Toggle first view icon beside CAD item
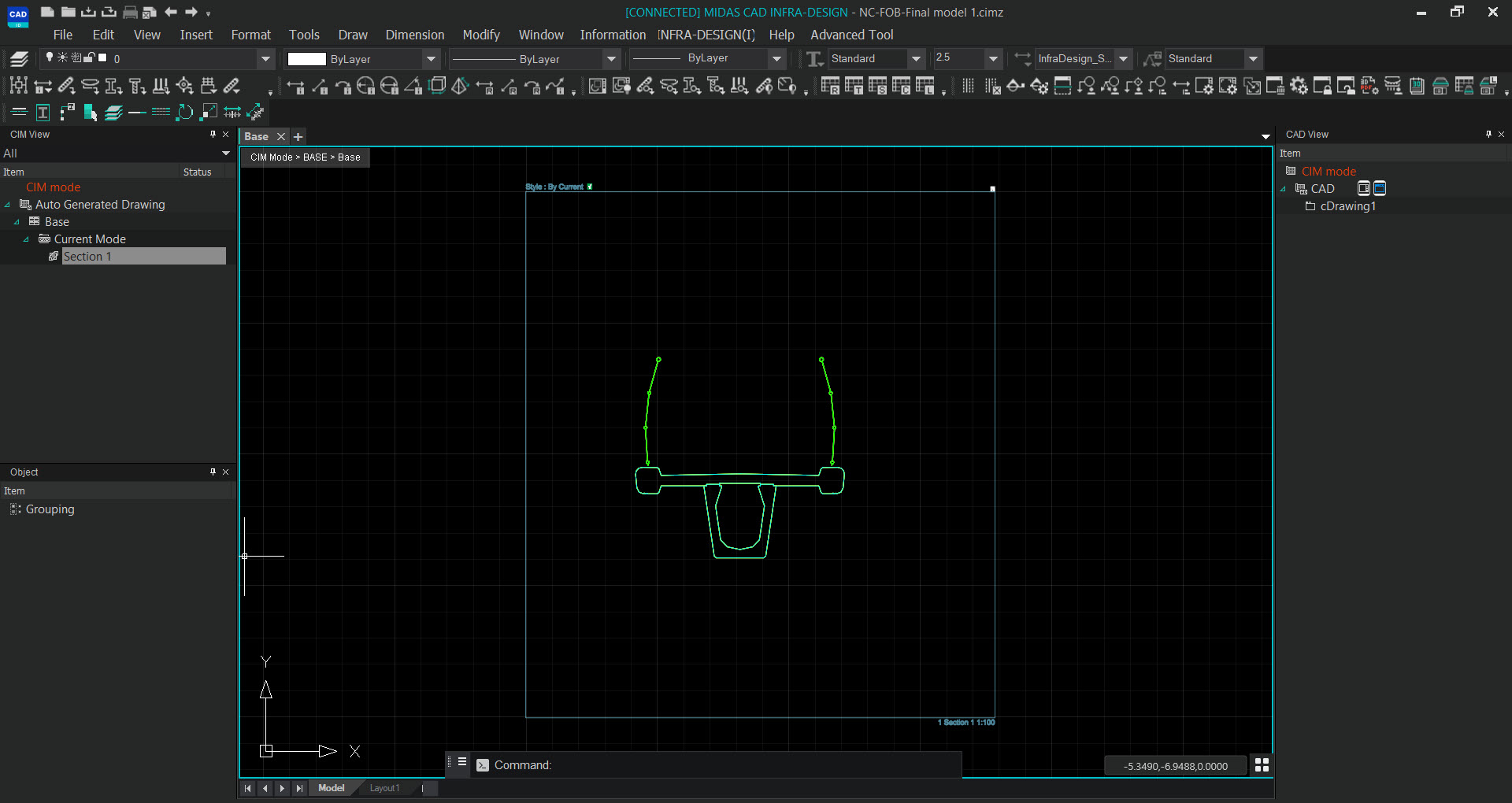The height and width of the screenshot is (803, 1512). point(1364,188)
